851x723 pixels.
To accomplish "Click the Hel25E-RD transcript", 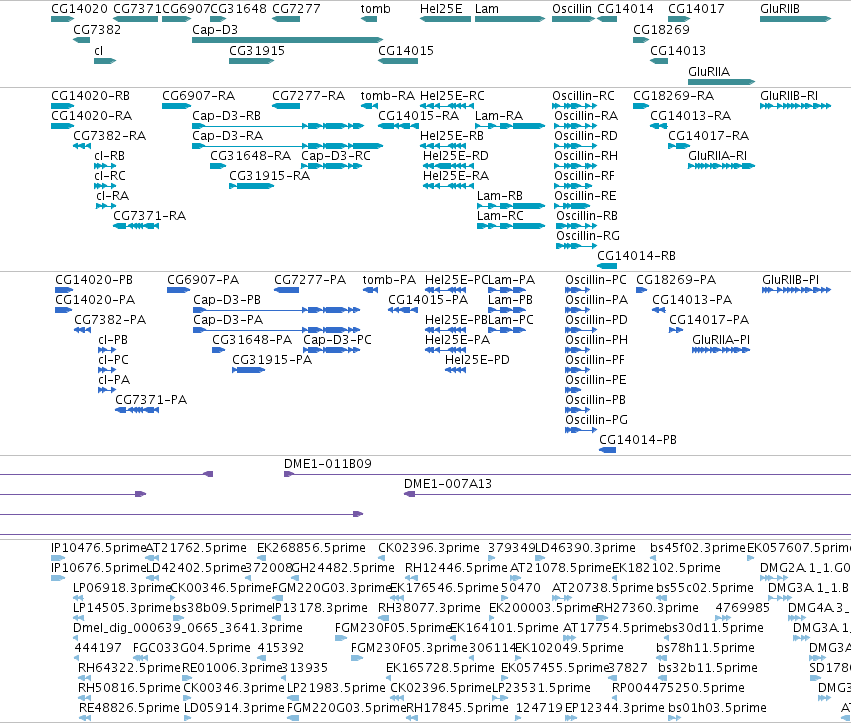I will click(448, 166).
